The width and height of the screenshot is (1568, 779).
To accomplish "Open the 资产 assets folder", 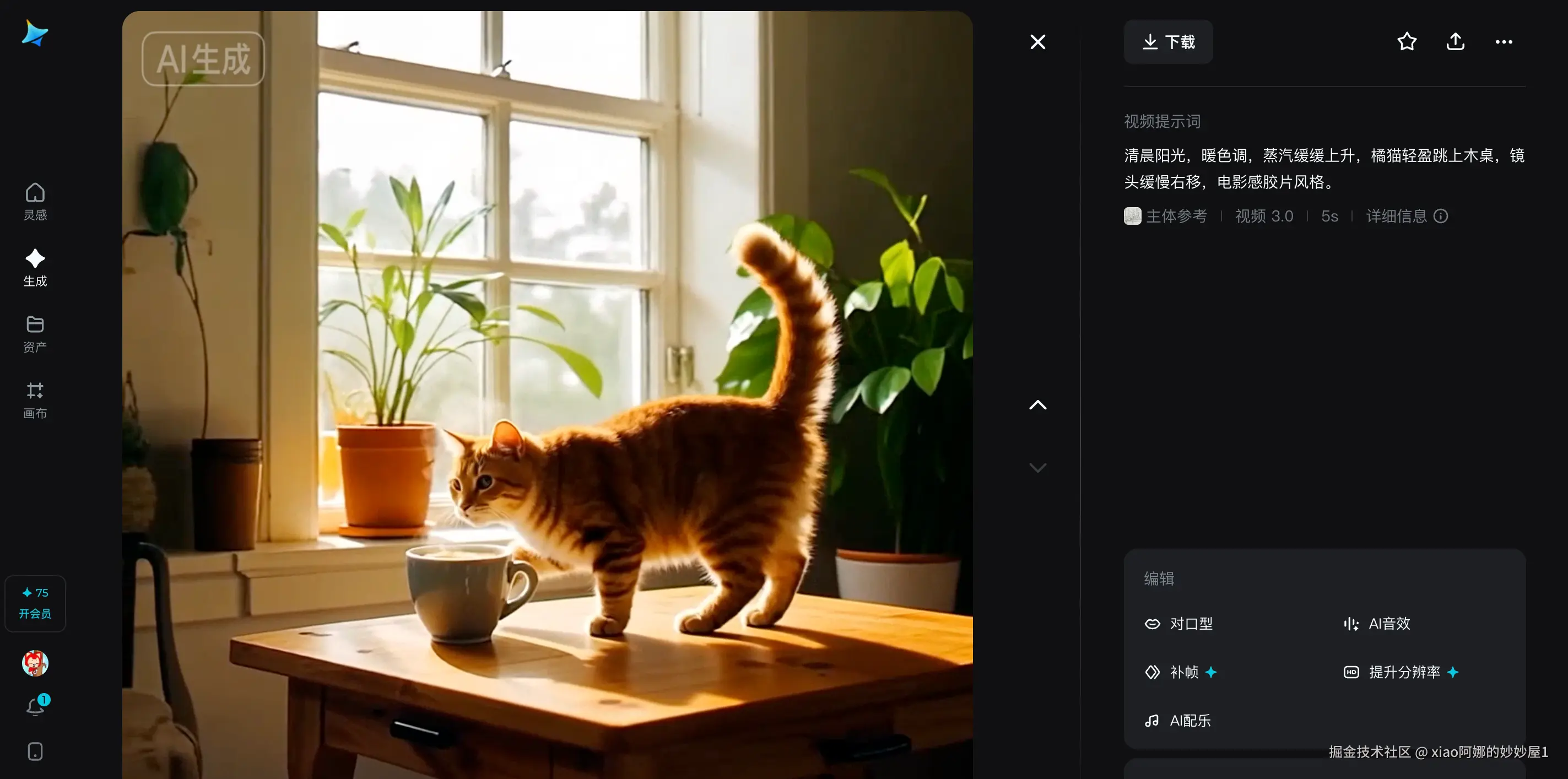I will click(35, 333).
